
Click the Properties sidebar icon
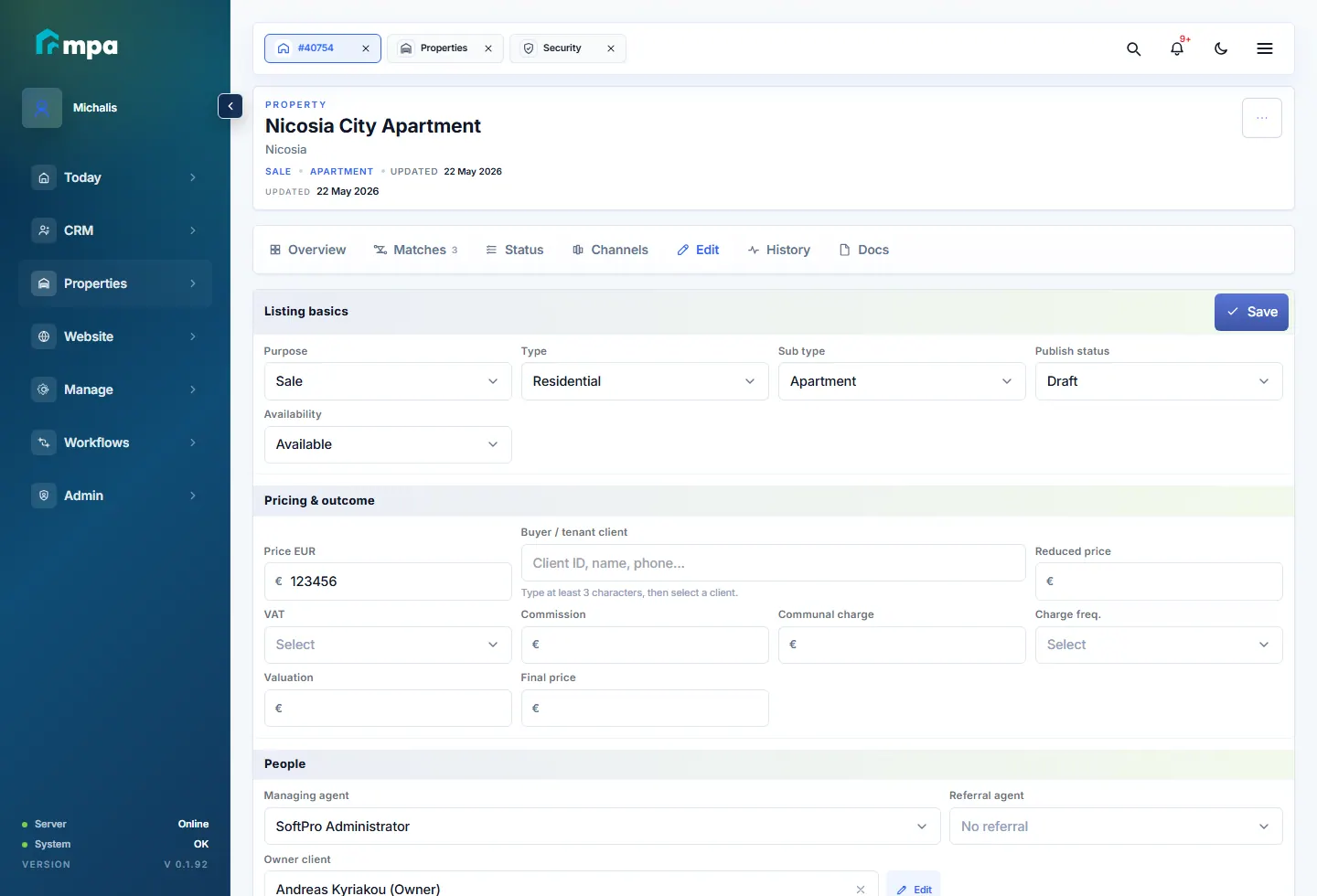[44, 283]
